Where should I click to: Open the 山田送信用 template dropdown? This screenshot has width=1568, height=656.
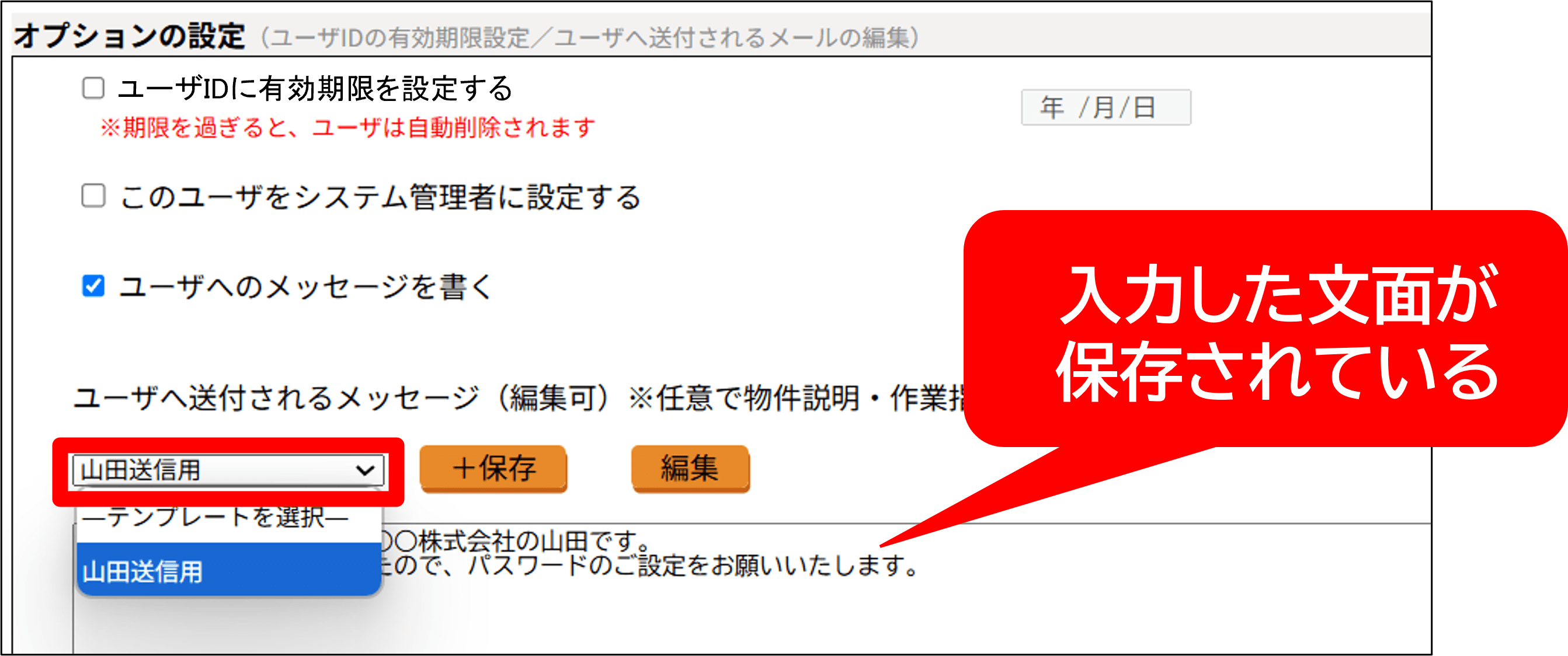click(228, 470)
